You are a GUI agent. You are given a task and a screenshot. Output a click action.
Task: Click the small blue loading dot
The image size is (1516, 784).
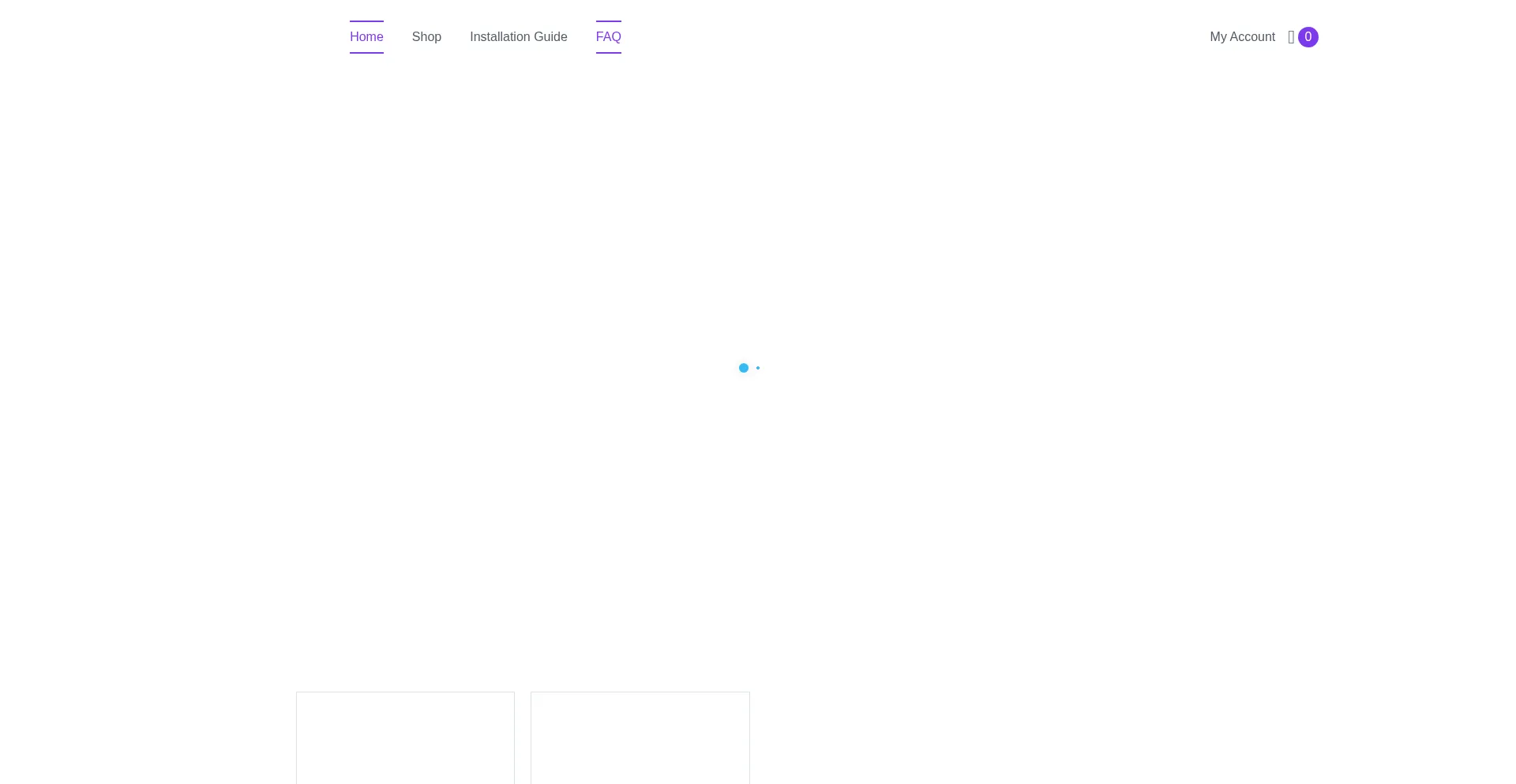point(758,368)
